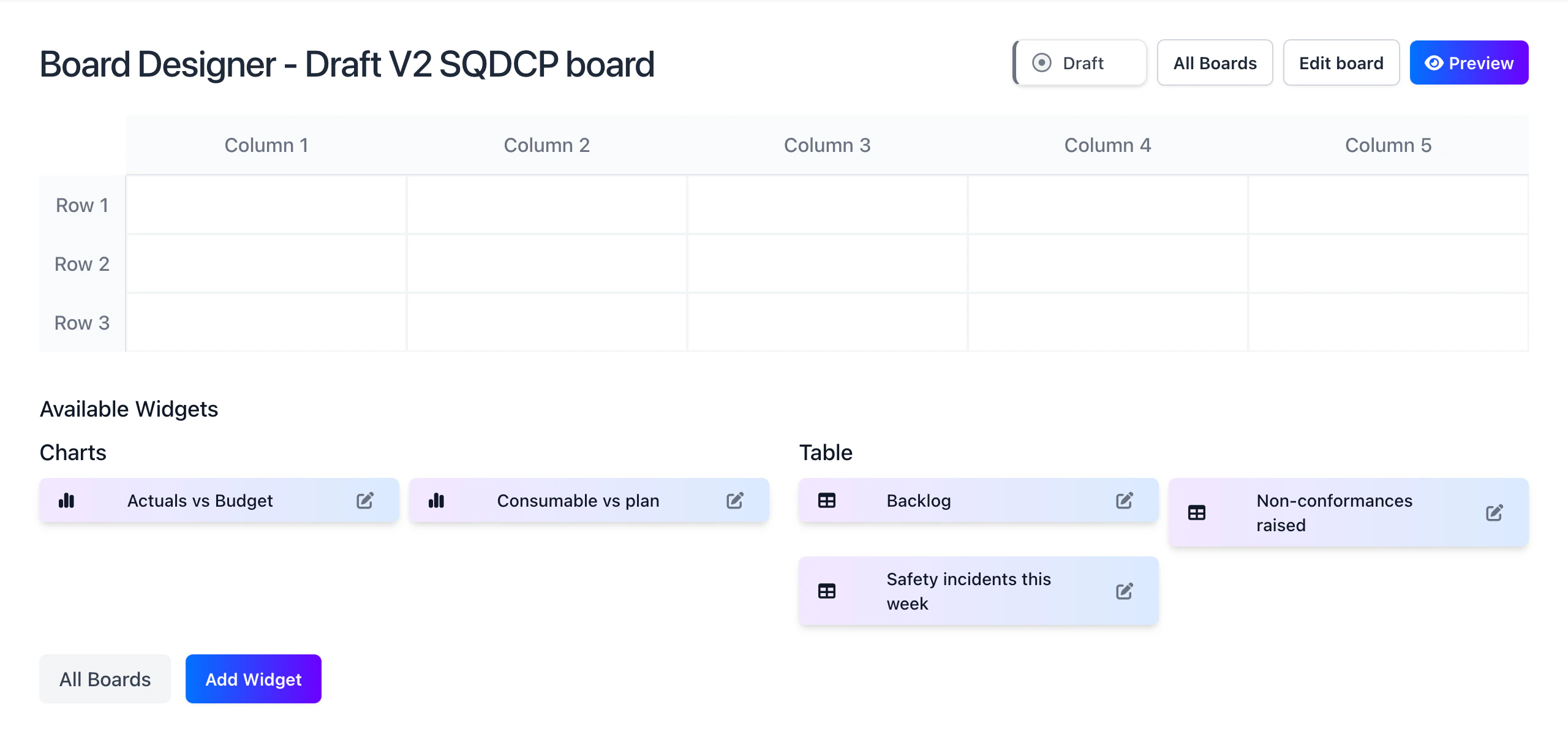Viewport: 1568px width, 734px height.
Task: Click the table icon on Non-conformances raised
Action: coord(1197,512)
